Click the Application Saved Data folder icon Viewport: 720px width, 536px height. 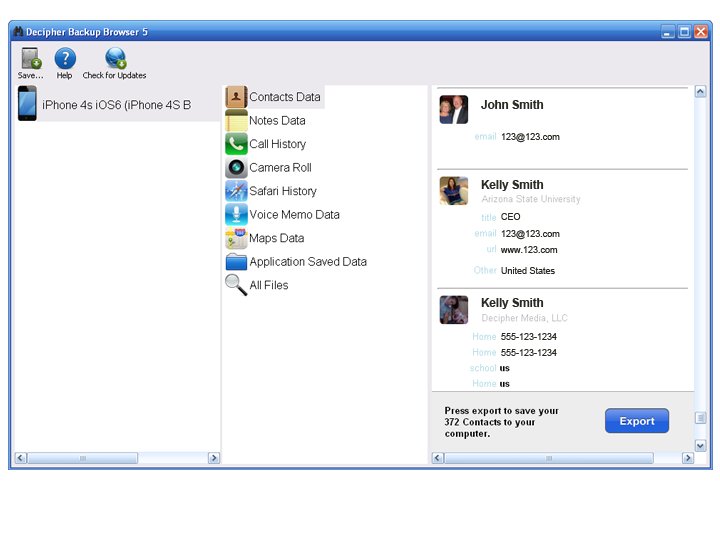(236, 262)
